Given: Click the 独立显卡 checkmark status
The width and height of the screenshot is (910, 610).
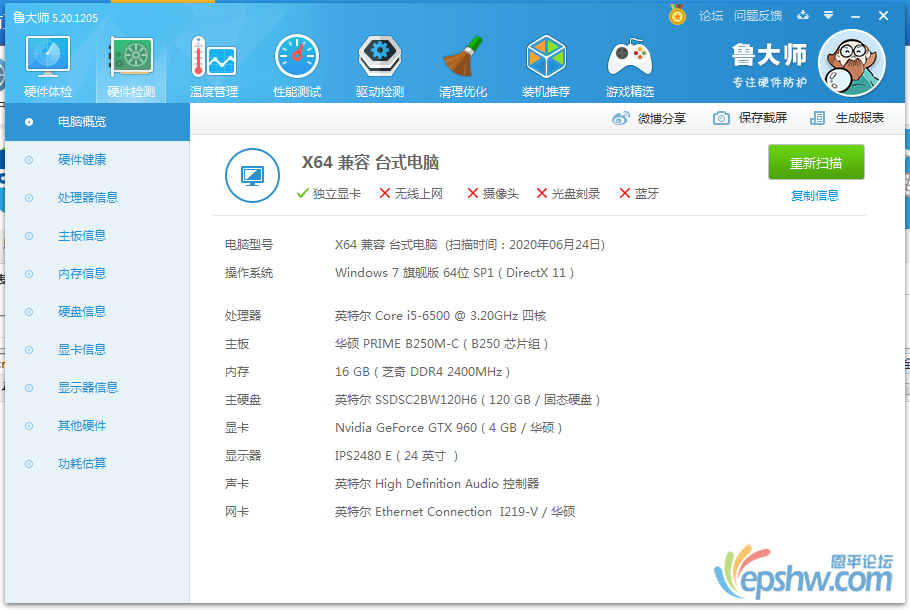Looking at the screenshot, I should 328,194.
